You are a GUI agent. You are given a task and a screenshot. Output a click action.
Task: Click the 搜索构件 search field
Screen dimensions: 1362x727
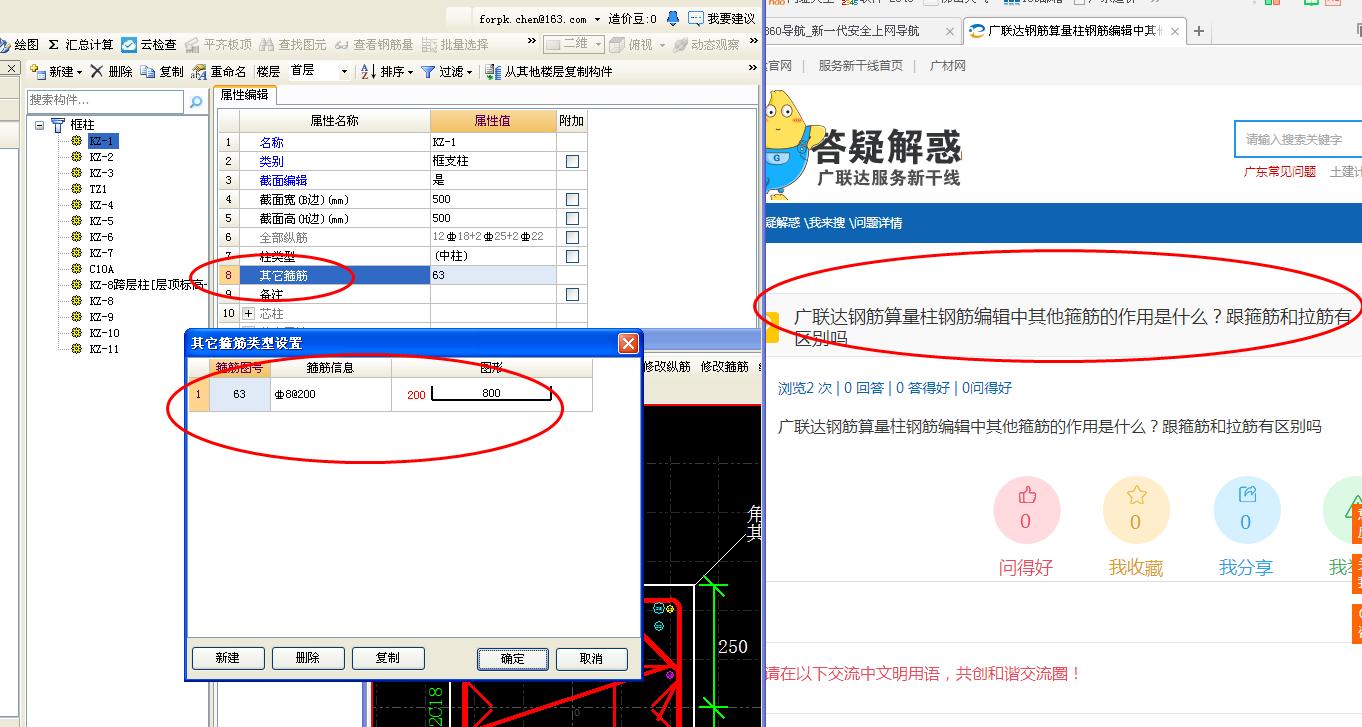(105, 101)
